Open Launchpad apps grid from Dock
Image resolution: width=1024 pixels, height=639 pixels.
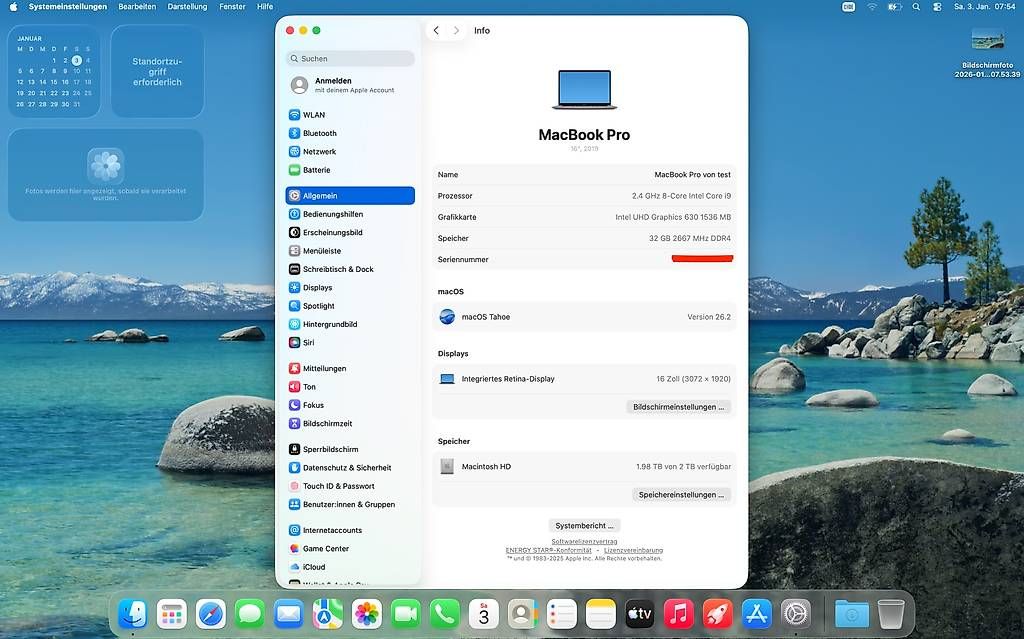click(172, 614)
